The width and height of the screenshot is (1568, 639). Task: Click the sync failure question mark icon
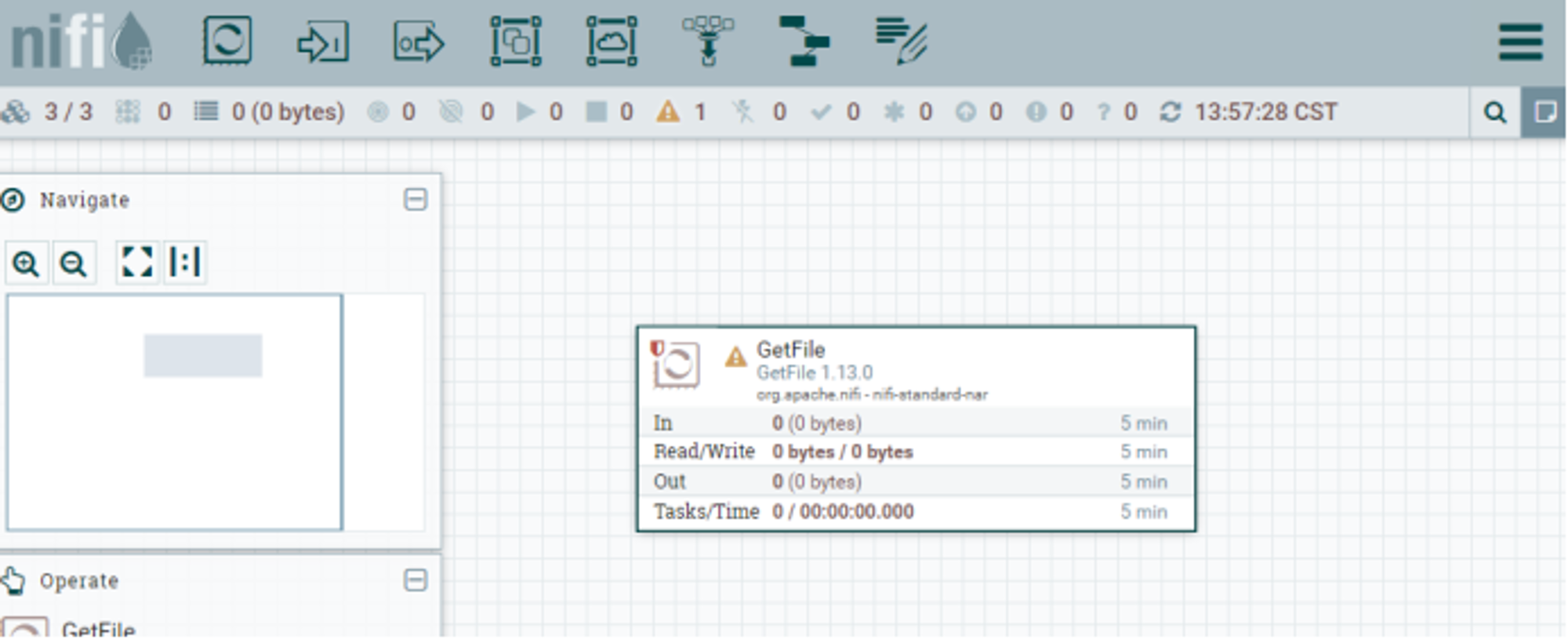[1104, 112]
